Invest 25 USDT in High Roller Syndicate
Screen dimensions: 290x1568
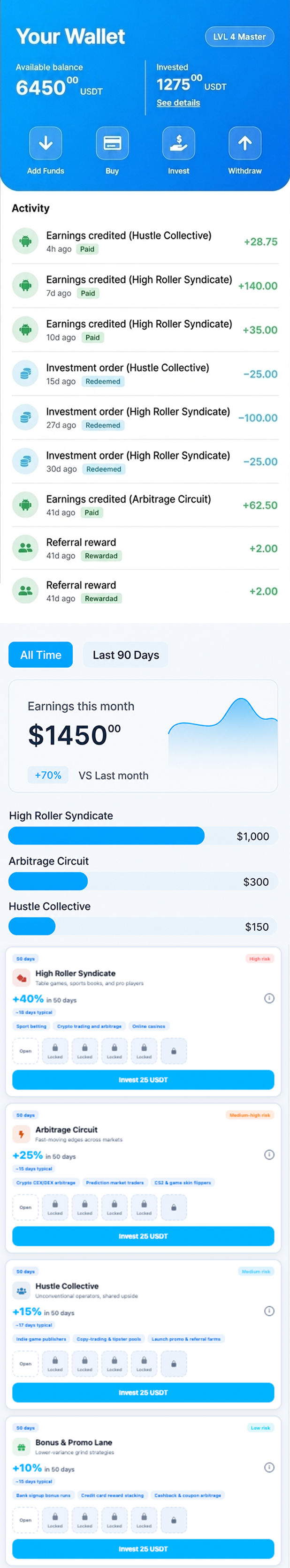(x=143, y=1080)
